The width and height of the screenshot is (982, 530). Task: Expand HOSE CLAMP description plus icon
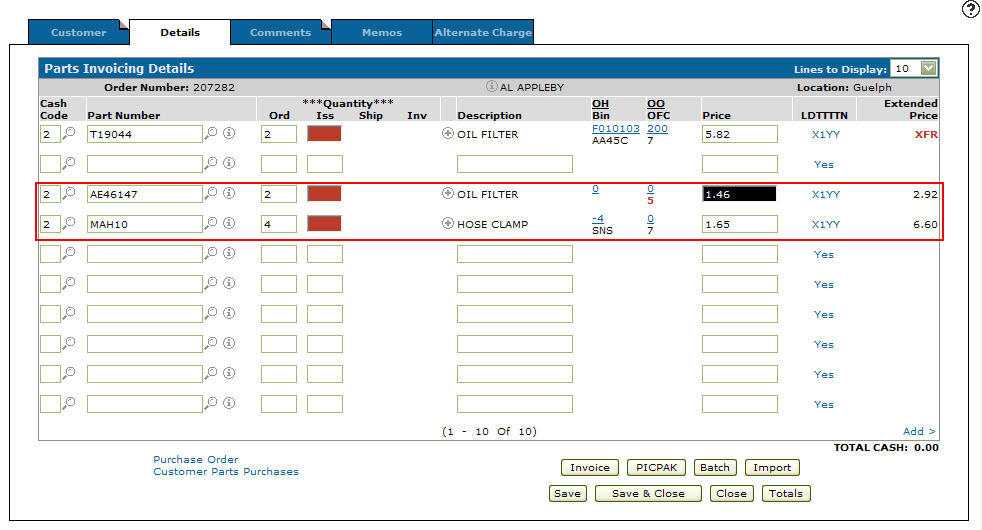click(x=447, y=223)
